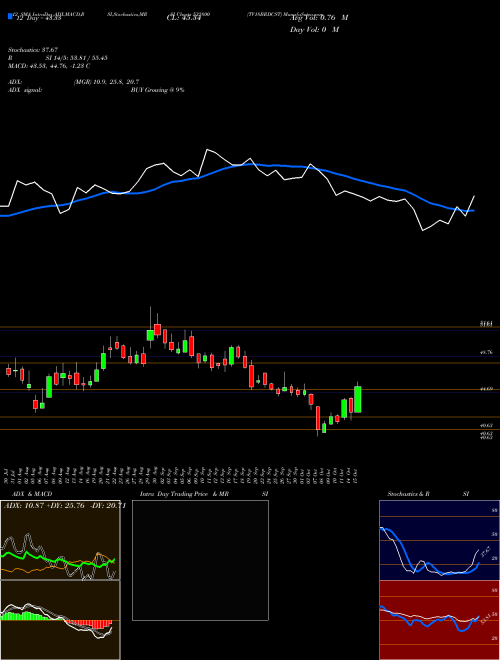Click the tall-wick green candle at the chart peak
Image resolution: width=500 pixels, height=660 pixels.
tap(150, 335)
